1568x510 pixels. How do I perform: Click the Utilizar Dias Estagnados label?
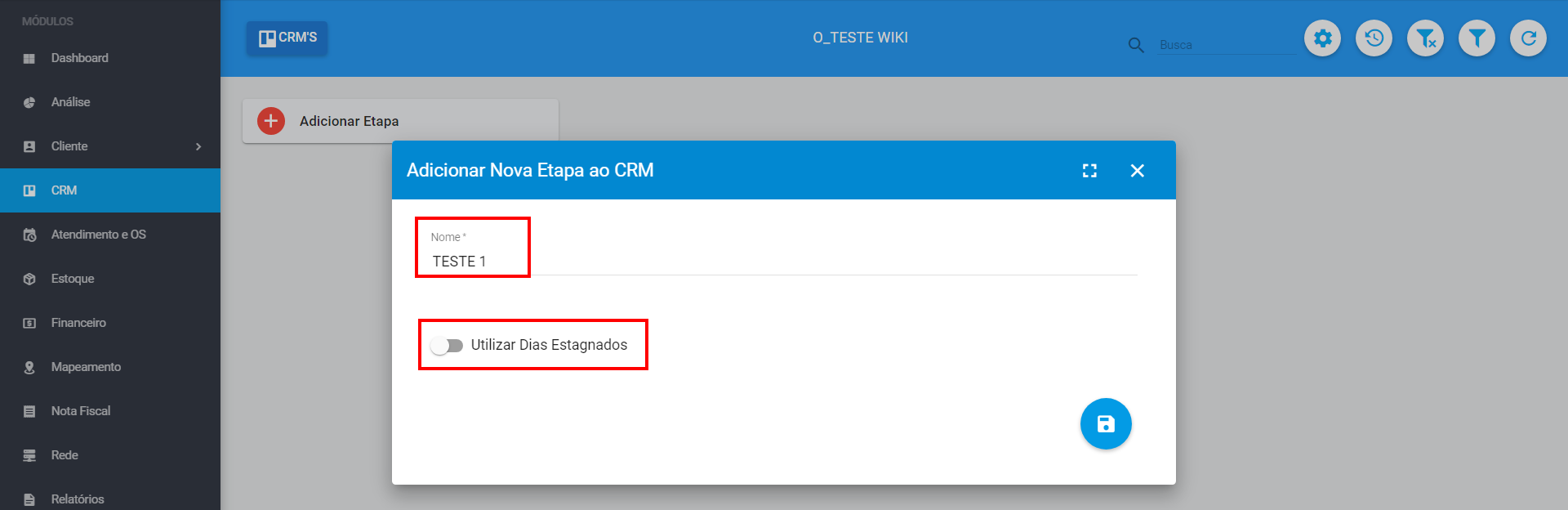[x=550, y=345]
